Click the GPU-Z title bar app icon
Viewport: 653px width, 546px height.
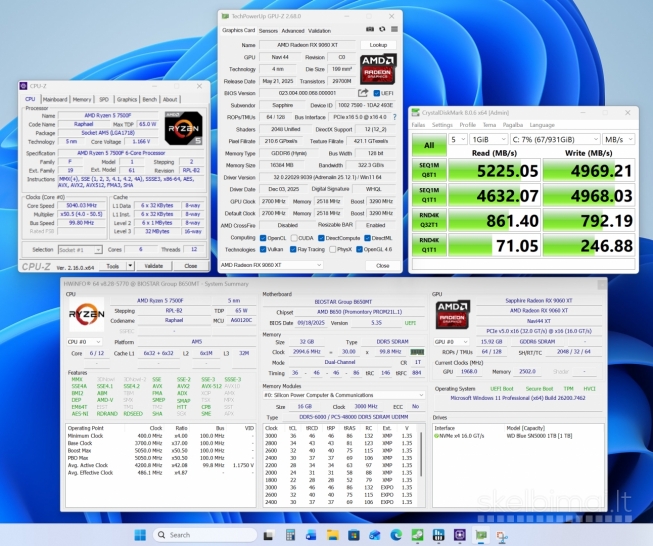point(225,16)
